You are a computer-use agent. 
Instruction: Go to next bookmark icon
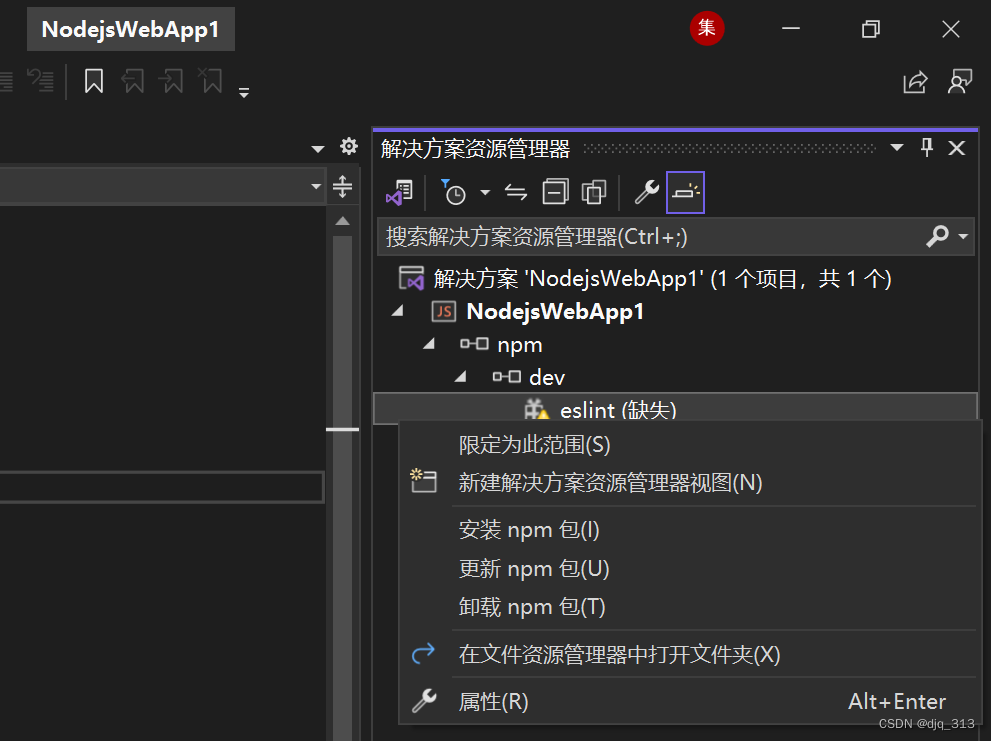pyautogui.click(x=172, y=82)
